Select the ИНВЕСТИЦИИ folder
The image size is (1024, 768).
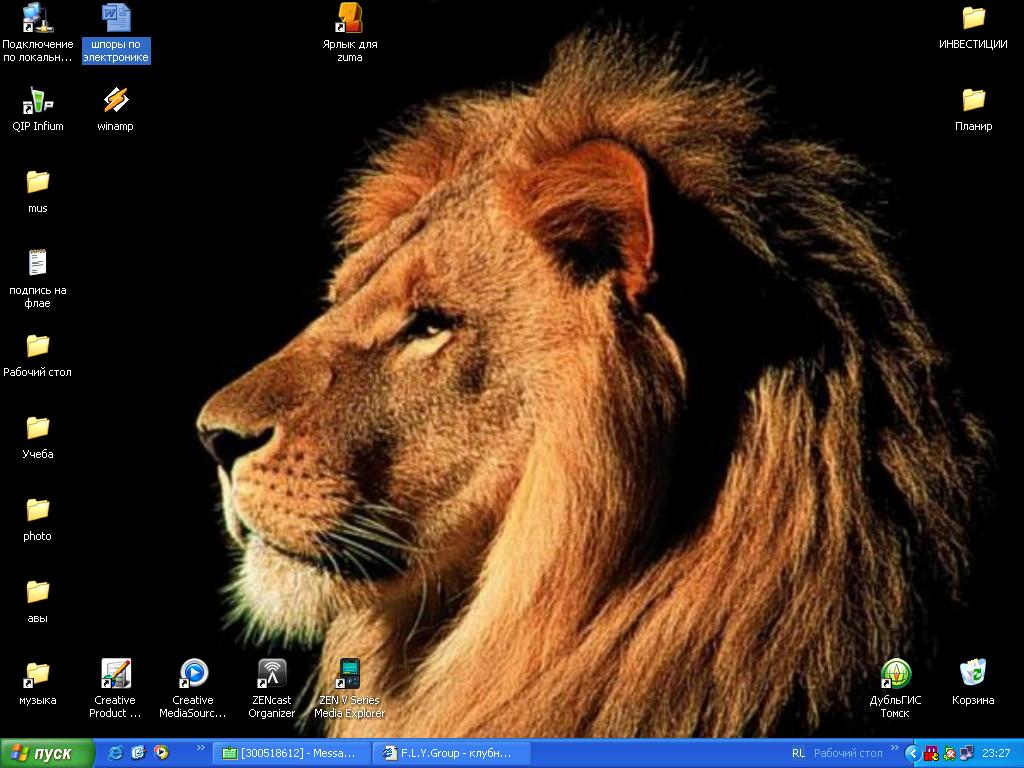[973, 18]
